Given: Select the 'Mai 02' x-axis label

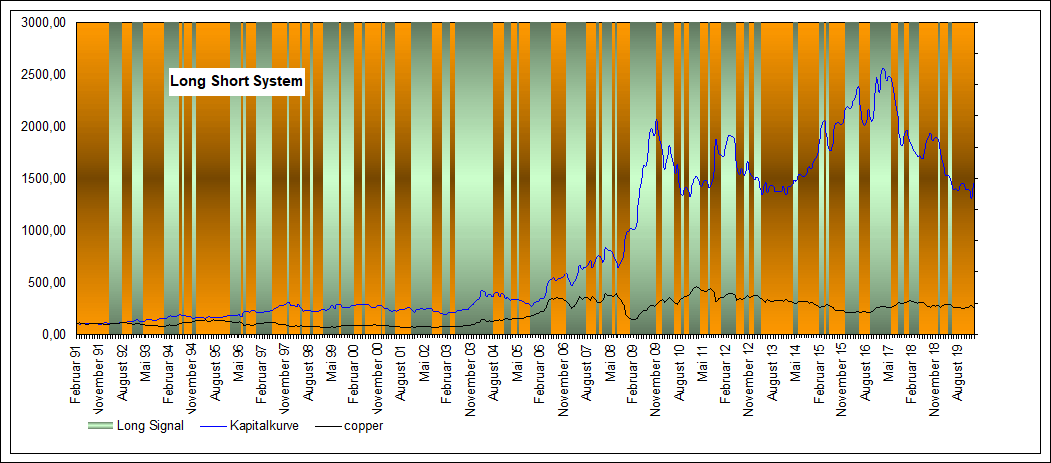Looking at the screenshot, I should click(x=424, y=363).
